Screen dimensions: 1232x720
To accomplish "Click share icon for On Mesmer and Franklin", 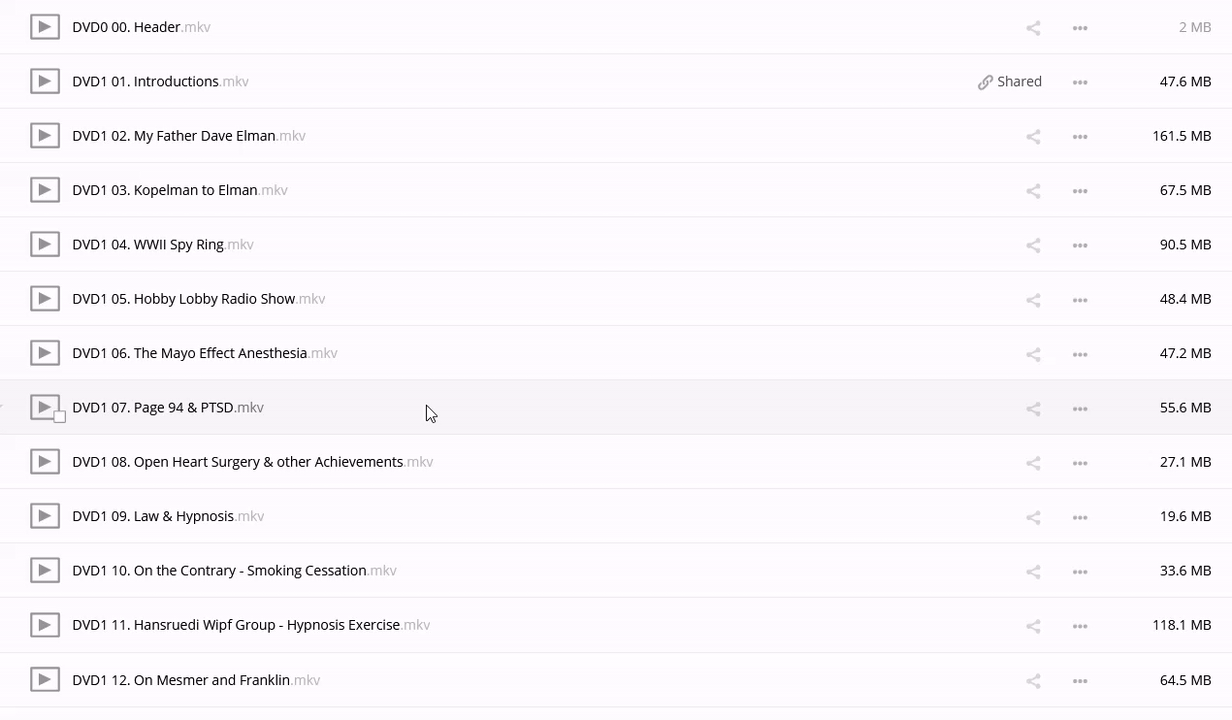I will tap(1033, 681).
